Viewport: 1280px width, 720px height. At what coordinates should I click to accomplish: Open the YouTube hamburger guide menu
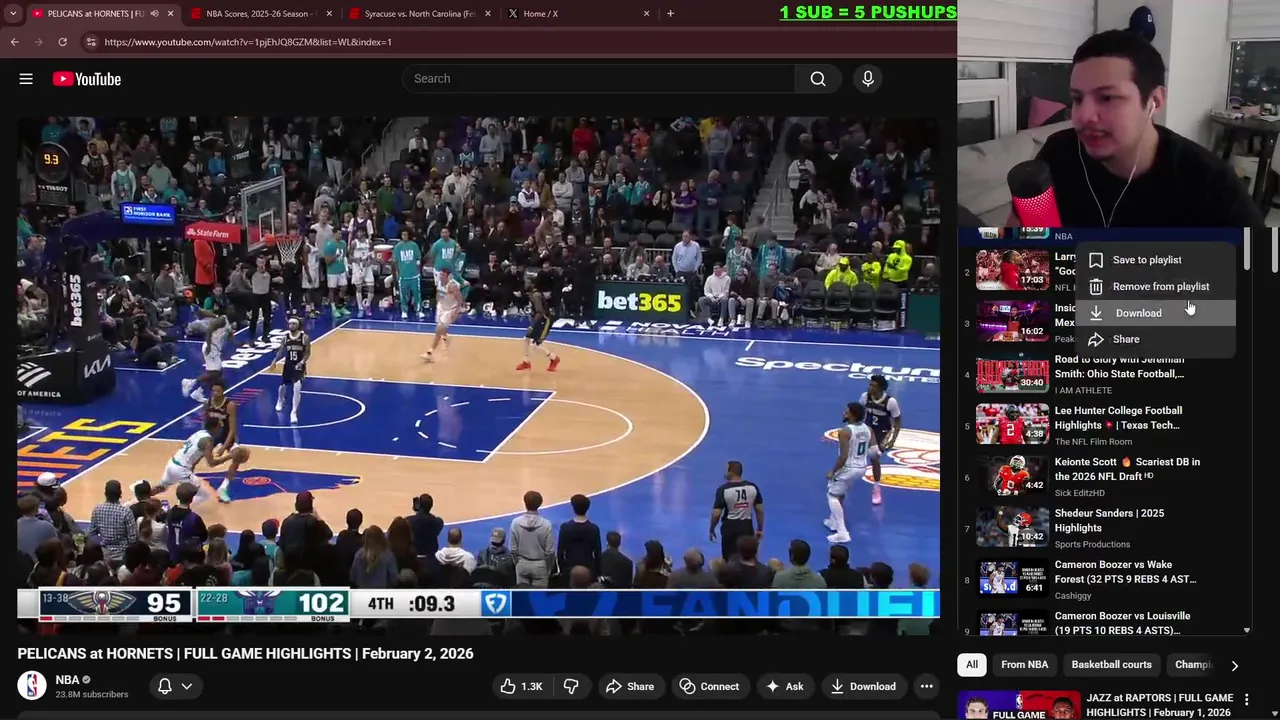(x=26, y=79)
